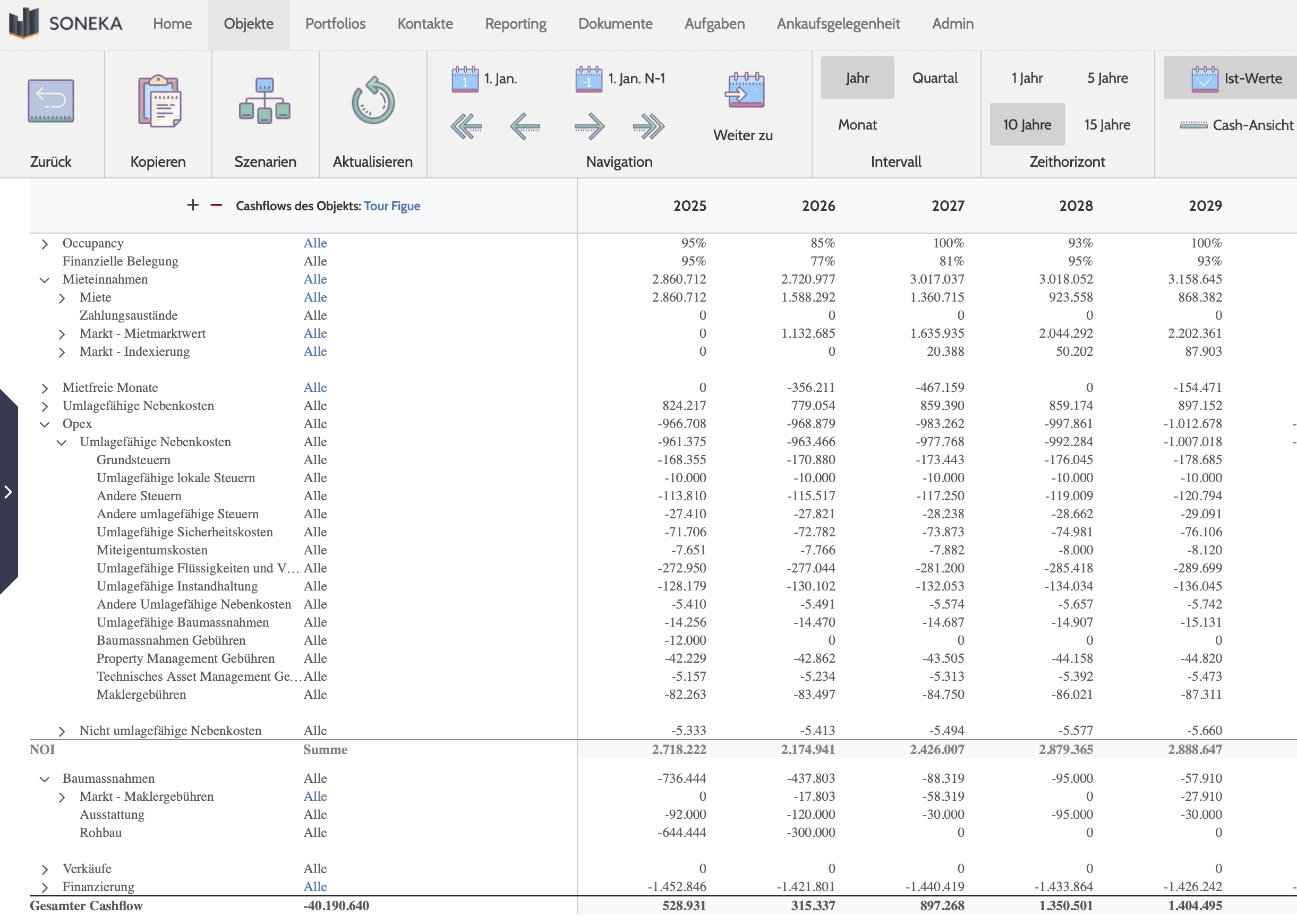This screenshot has height=924, width=1297.
Task: Click the Aktualisieren refresh icon
Action: (x=372, y=102)
